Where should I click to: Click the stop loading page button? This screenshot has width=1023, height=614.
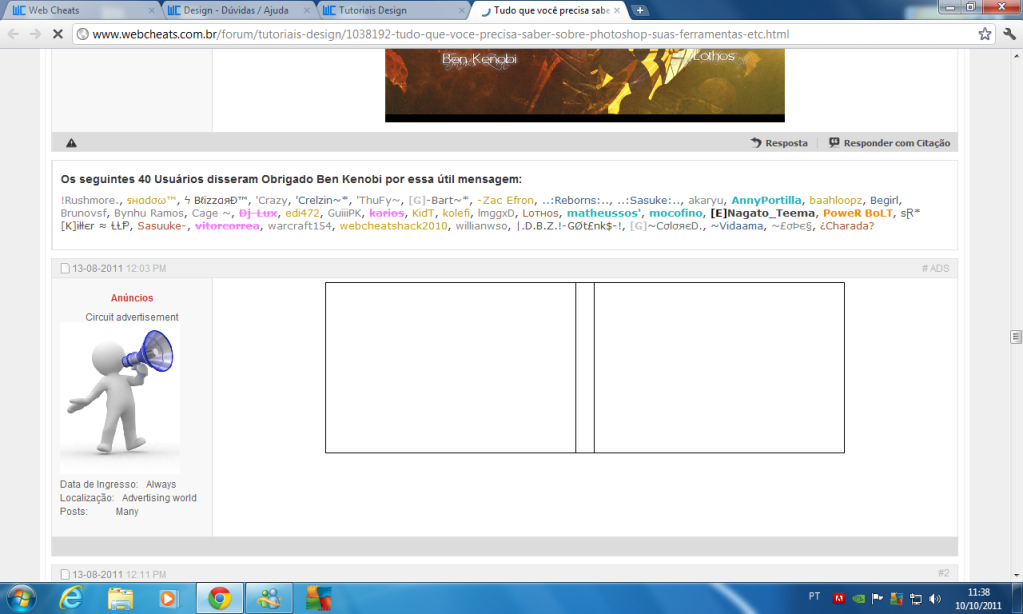(x=57, y=33)
